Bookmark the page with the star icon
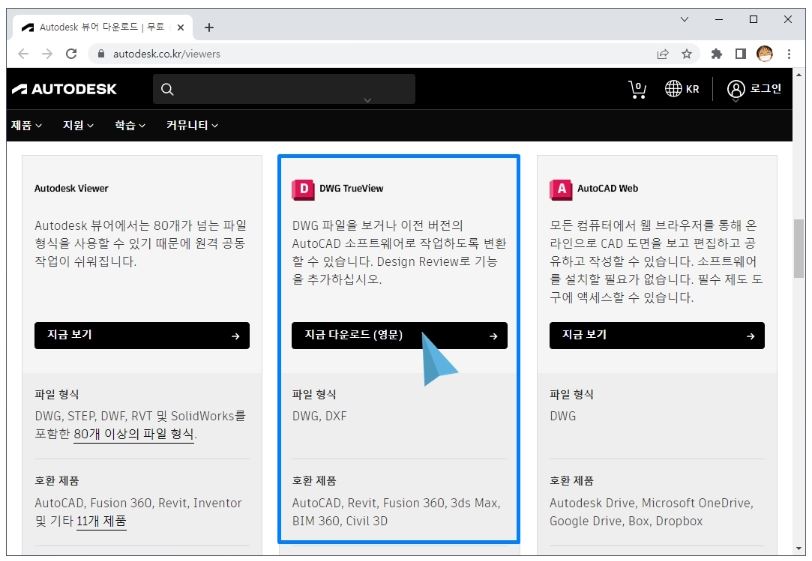The width and height of the screenshot is (812, 561). point(687,54)
